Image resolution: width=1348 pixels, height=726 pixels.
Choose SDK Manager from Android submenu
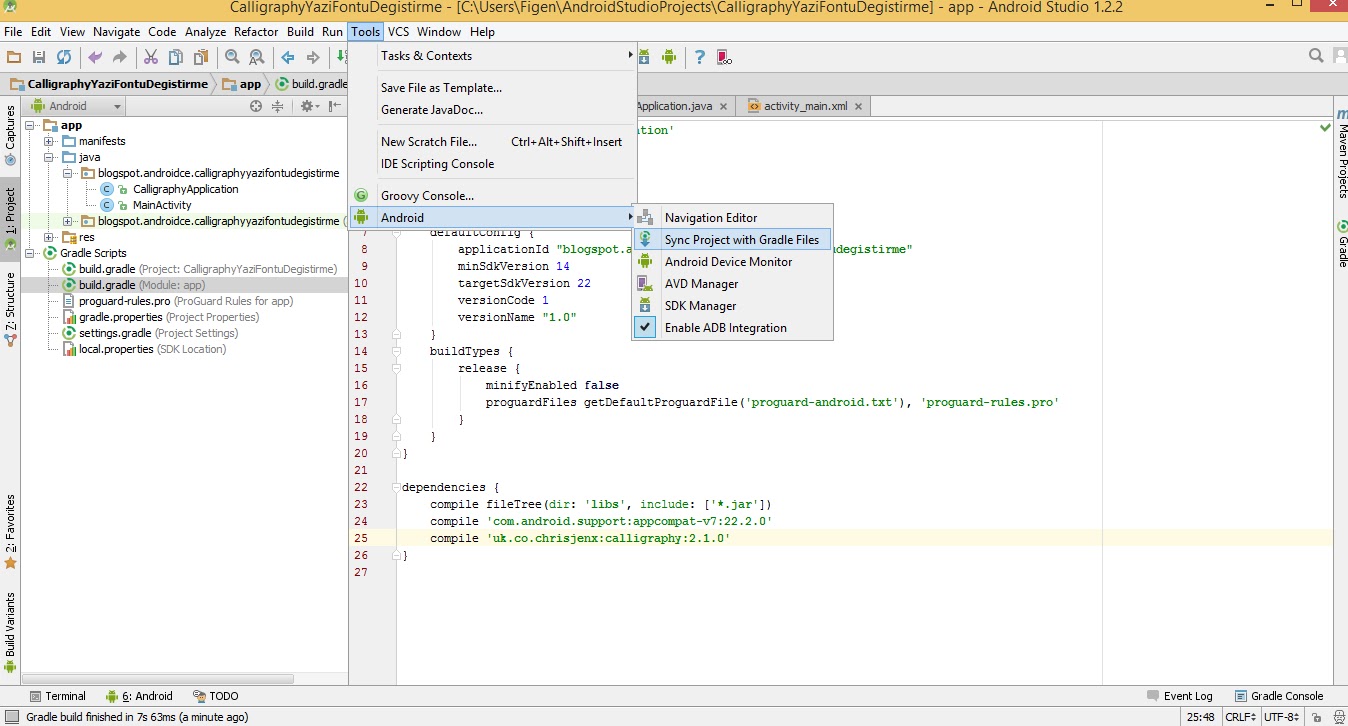pos(700,306)
